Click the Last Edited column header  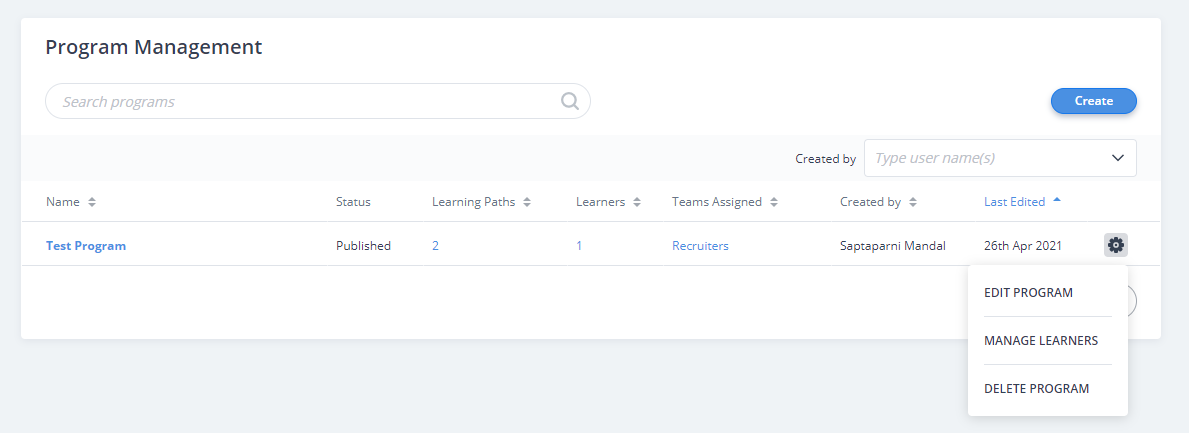point(1014,202)
